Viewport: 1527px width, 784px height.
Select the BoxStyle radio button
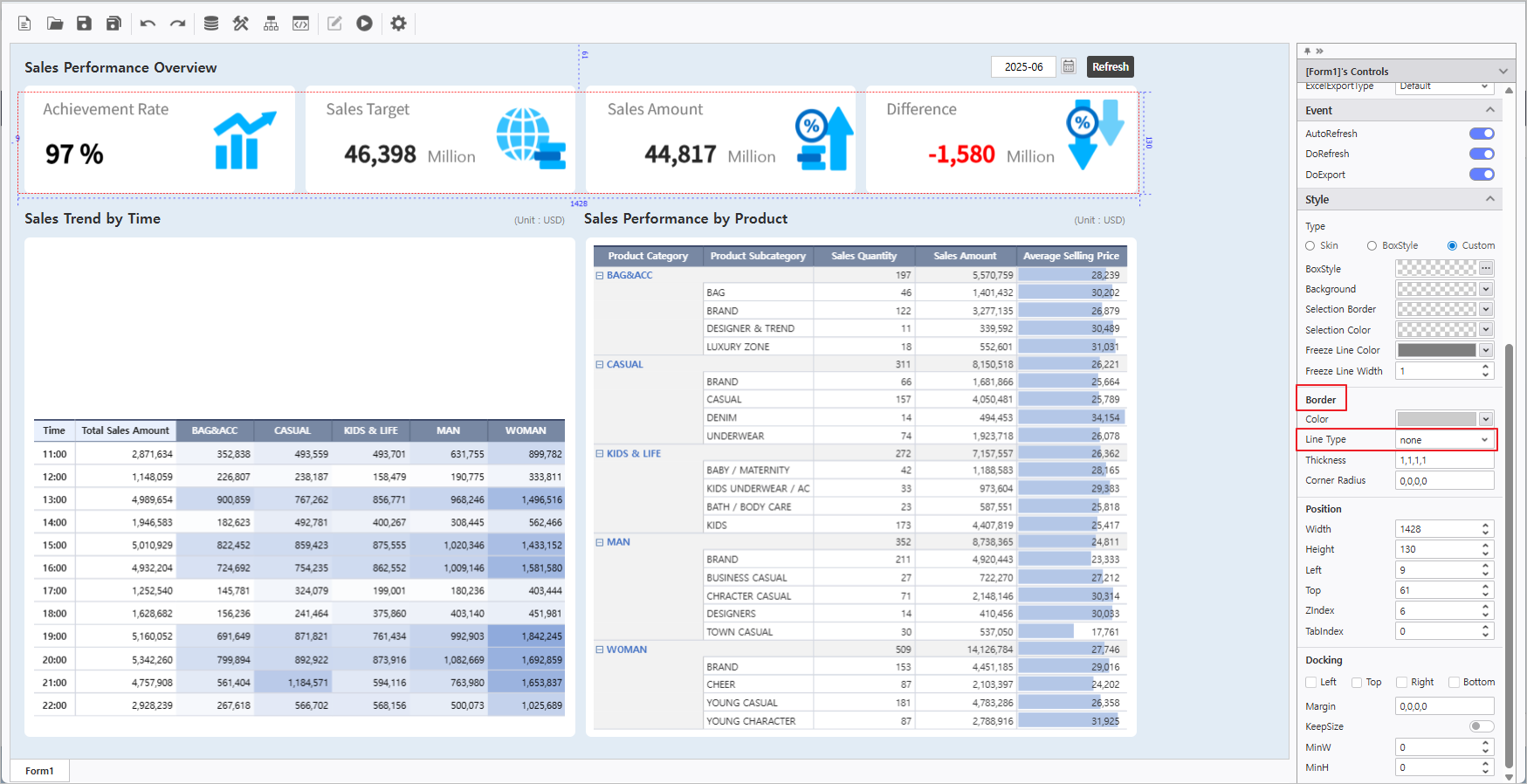(x=1372, y=246)
